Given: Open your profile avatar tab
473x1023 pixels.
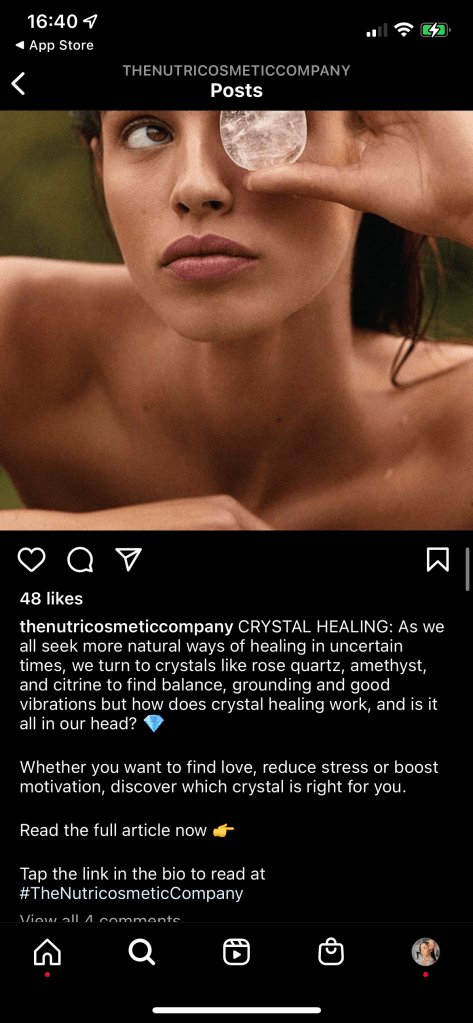Looking at the screenshot, I should (425, 952).
